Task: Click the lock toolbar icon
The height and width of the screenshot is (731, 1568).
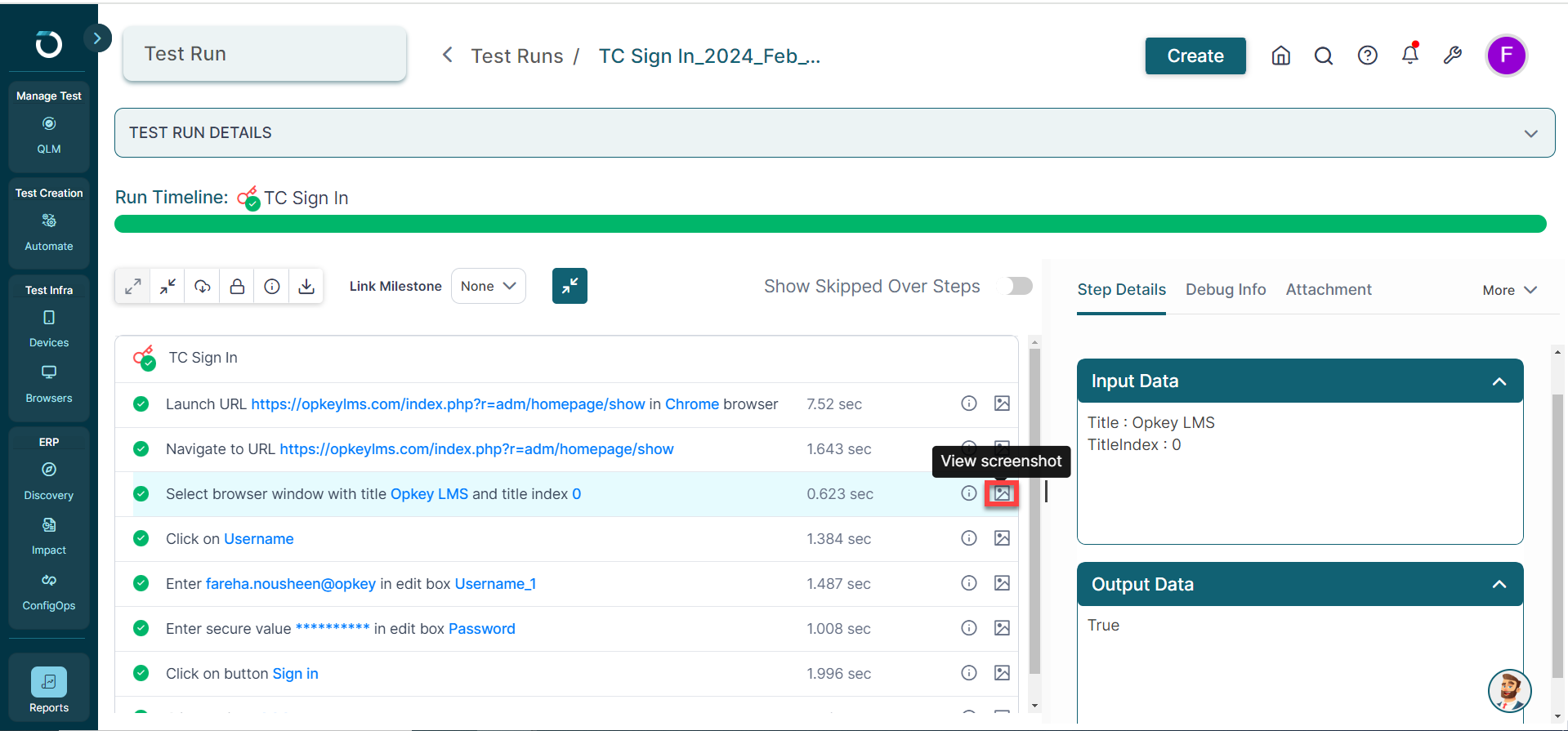Action: pyautogui.click(x=237, y=287)
